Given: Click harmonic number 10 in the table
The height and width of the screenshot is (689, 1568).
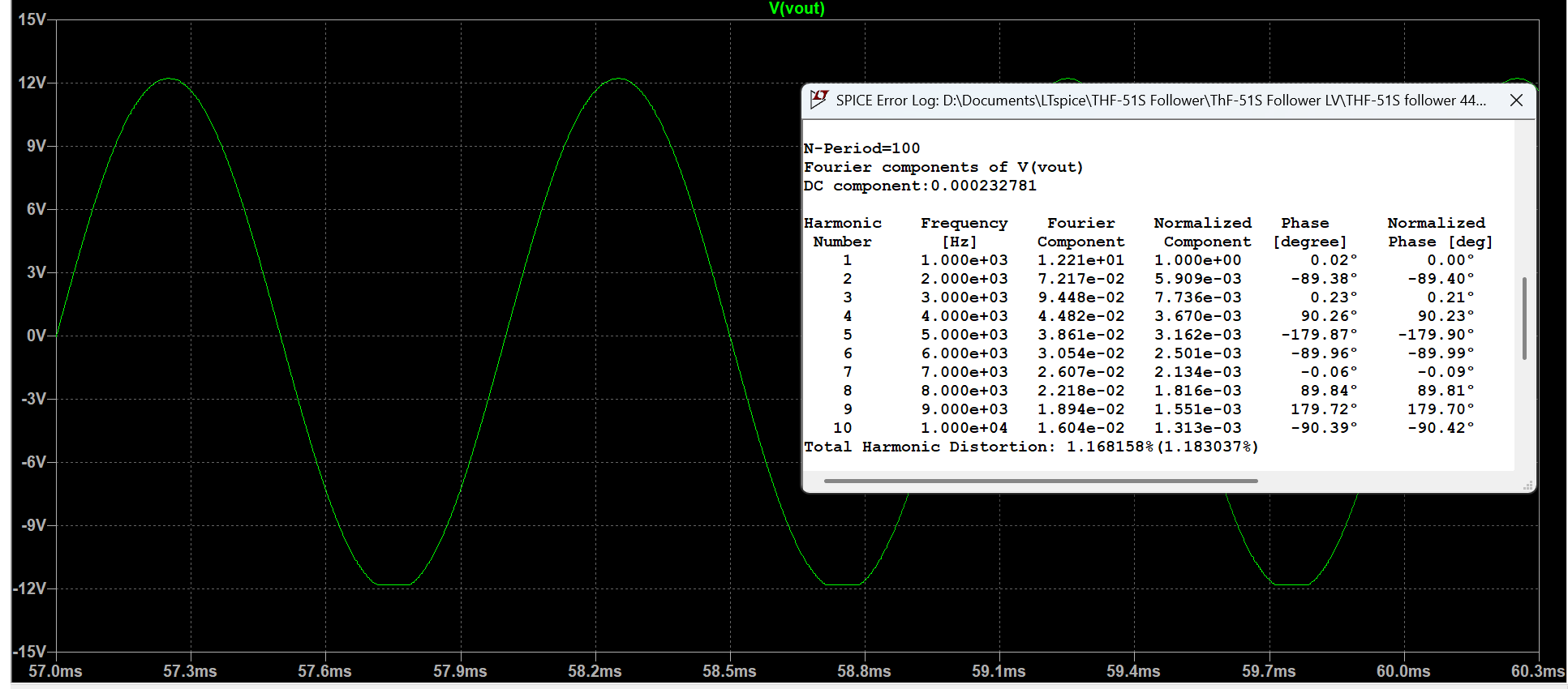Looking at the screenshot, I should [842, 428].
